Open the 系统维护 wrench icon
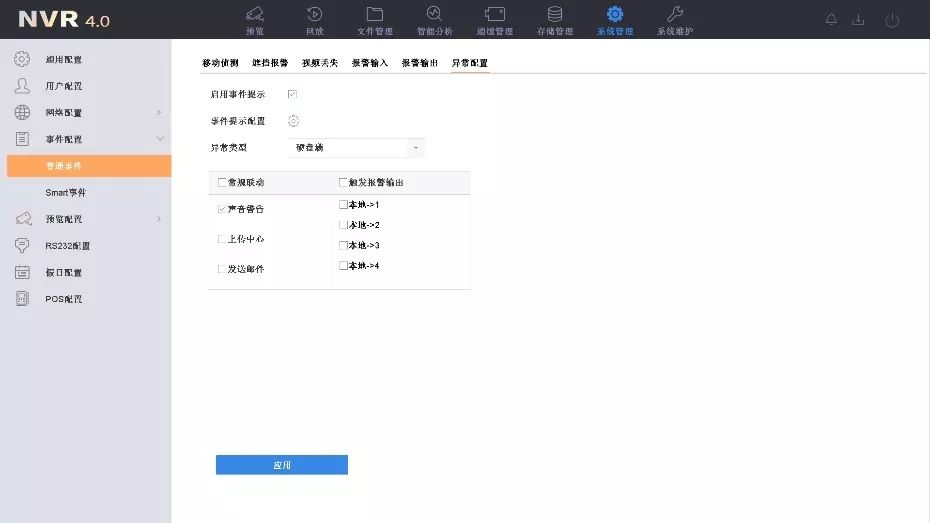 point(675,14)
